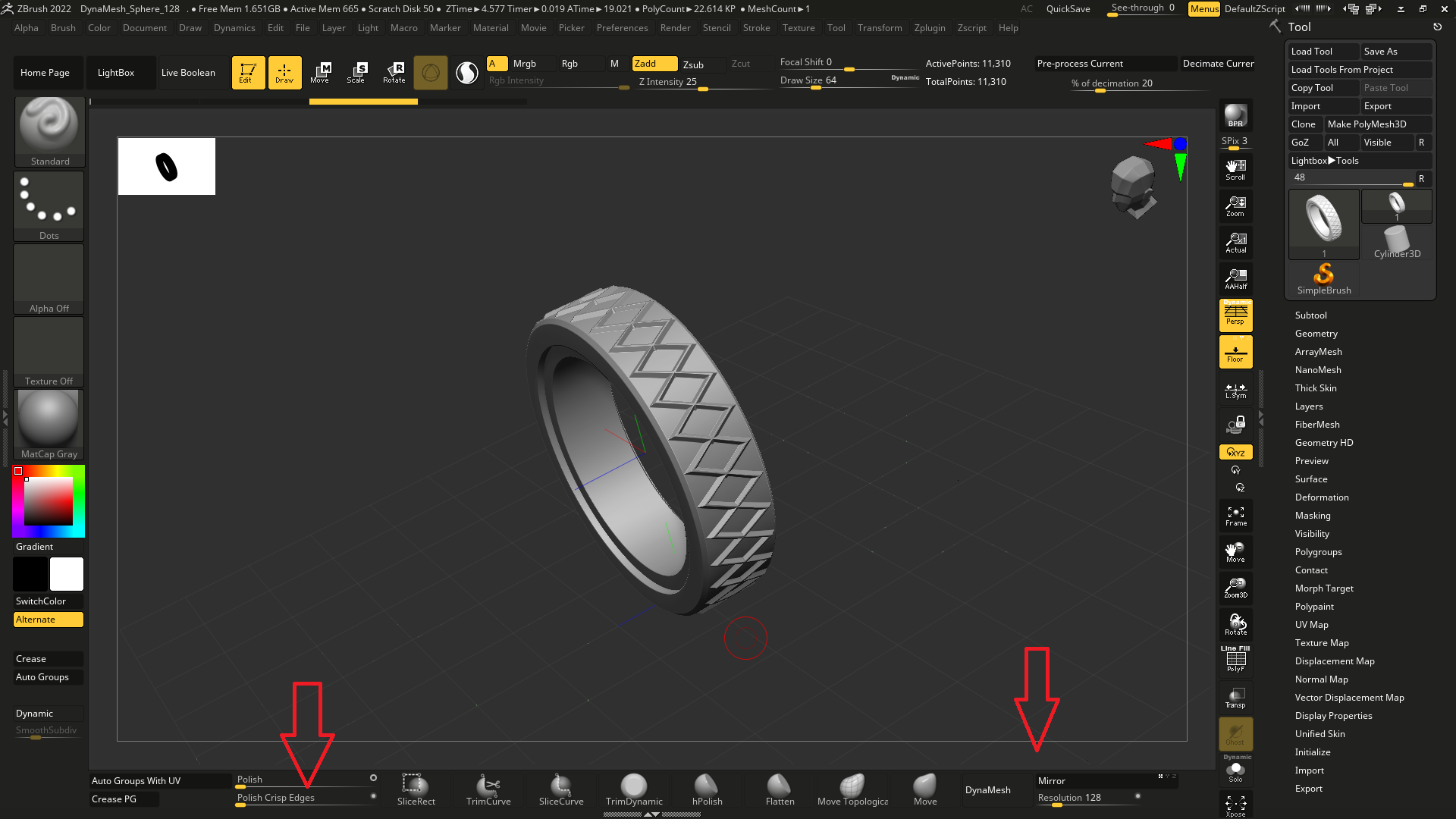Image resolution: width=1456 pixels, height=819 pixels.
Task: Choose the TrimCurve brush
Action: [488, 789]
